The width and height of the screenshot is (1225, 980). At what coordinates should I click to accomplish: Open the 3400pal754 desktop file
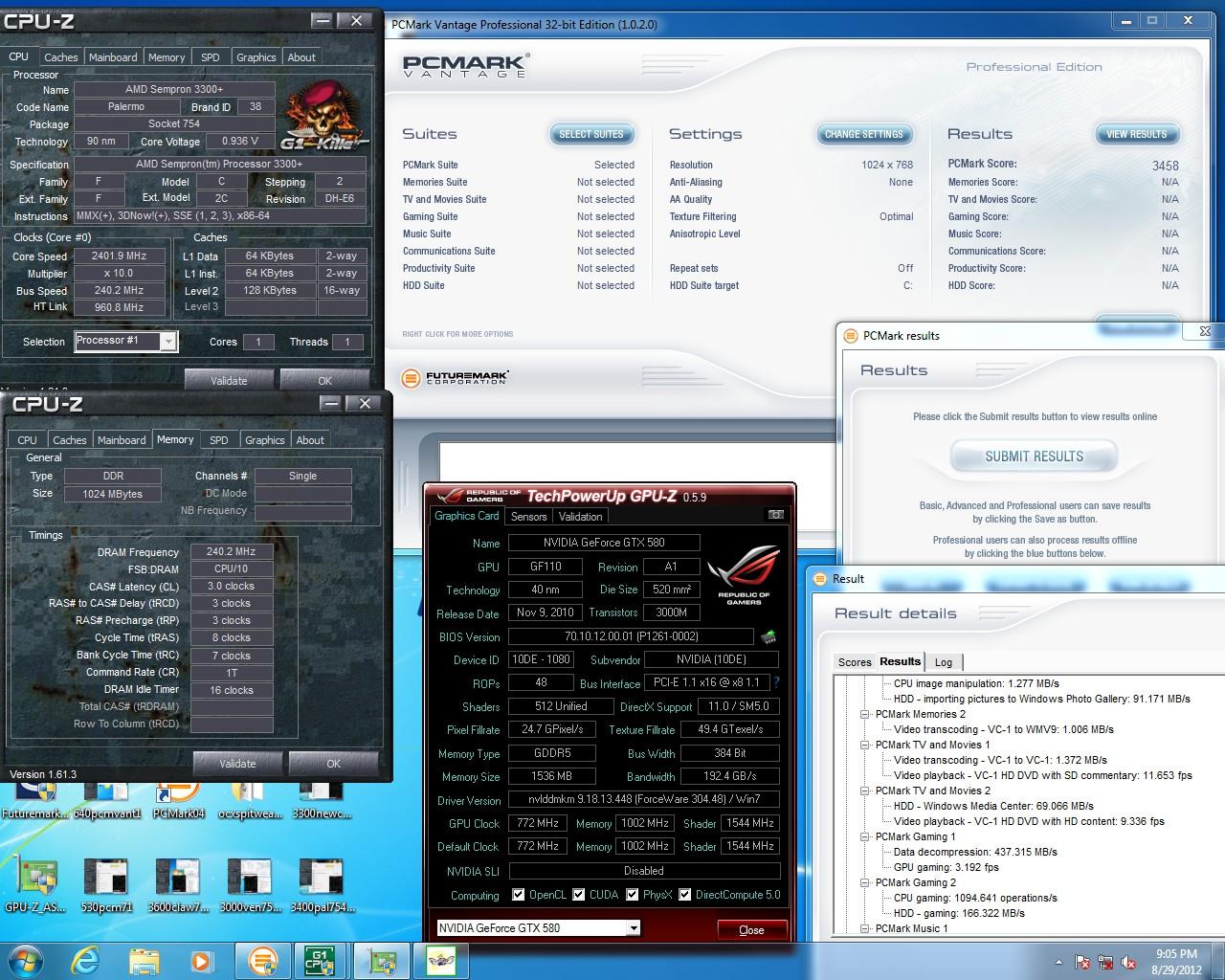321,885
